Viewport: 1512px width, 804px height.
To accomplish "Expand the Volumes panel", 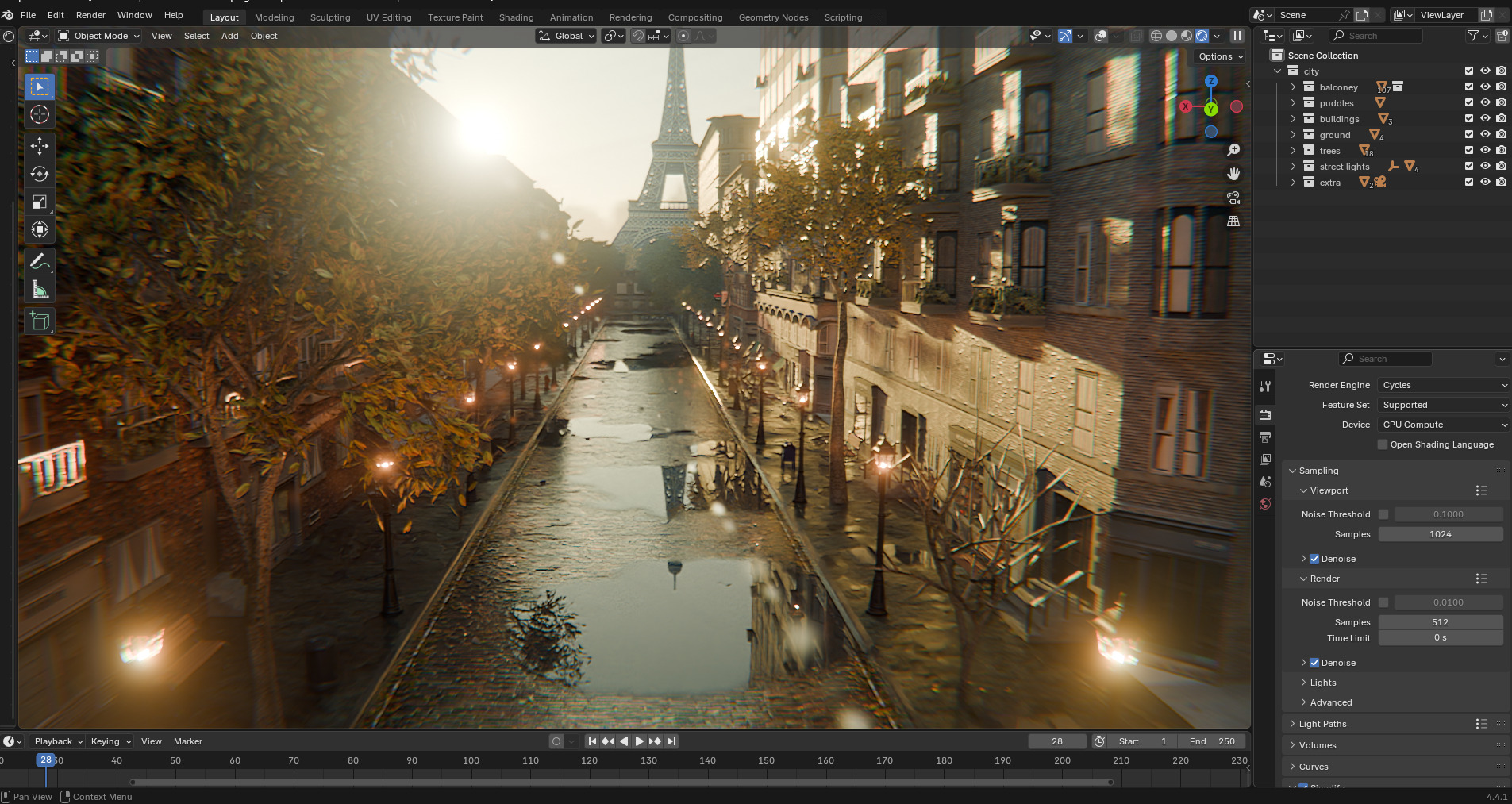I will pyautogui.click(x=1318, y=745).
